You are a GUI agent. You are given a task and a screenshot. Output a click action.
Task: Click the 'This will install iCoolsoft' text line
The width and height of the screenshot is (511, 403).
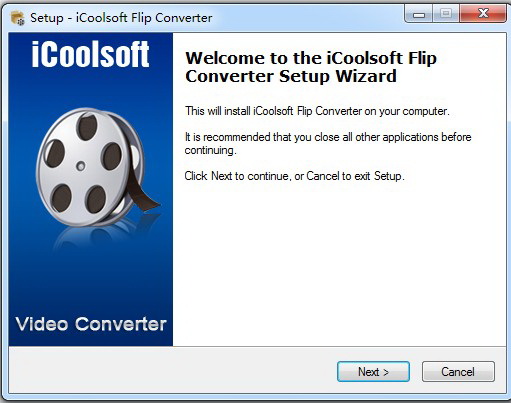point(317,111)
